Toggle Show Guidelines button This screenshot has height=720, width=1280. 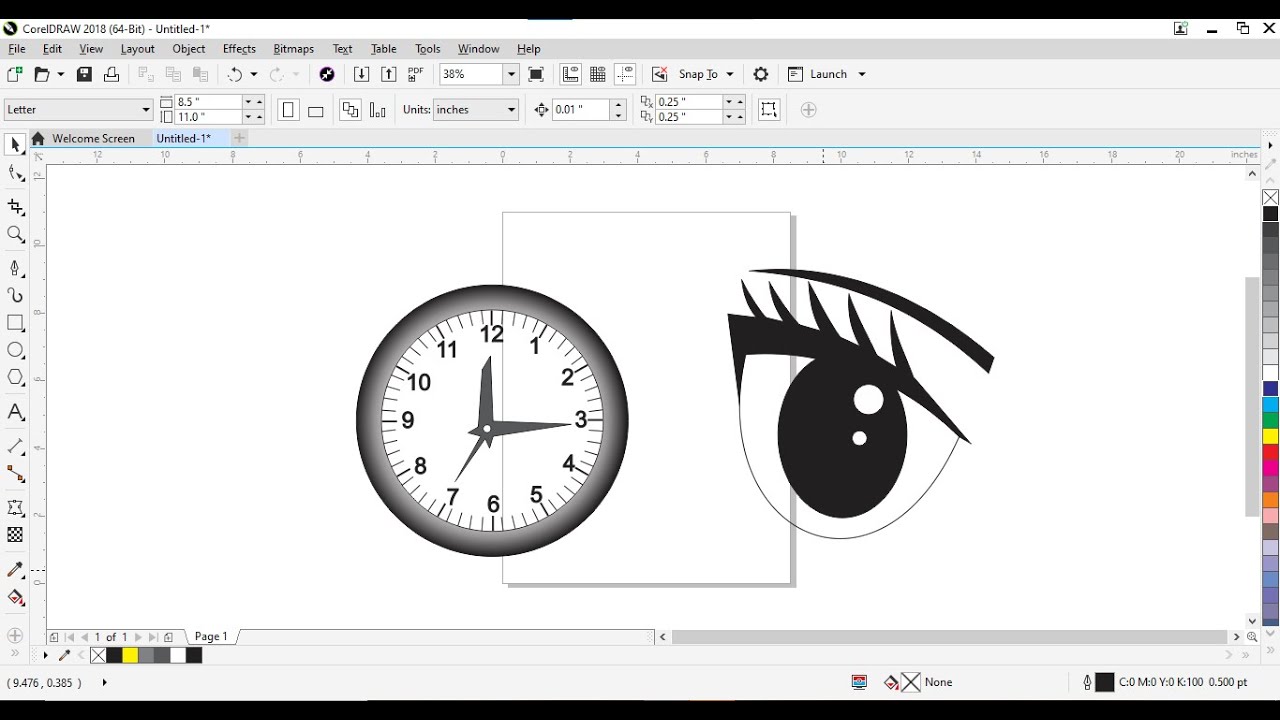[625, 74]
